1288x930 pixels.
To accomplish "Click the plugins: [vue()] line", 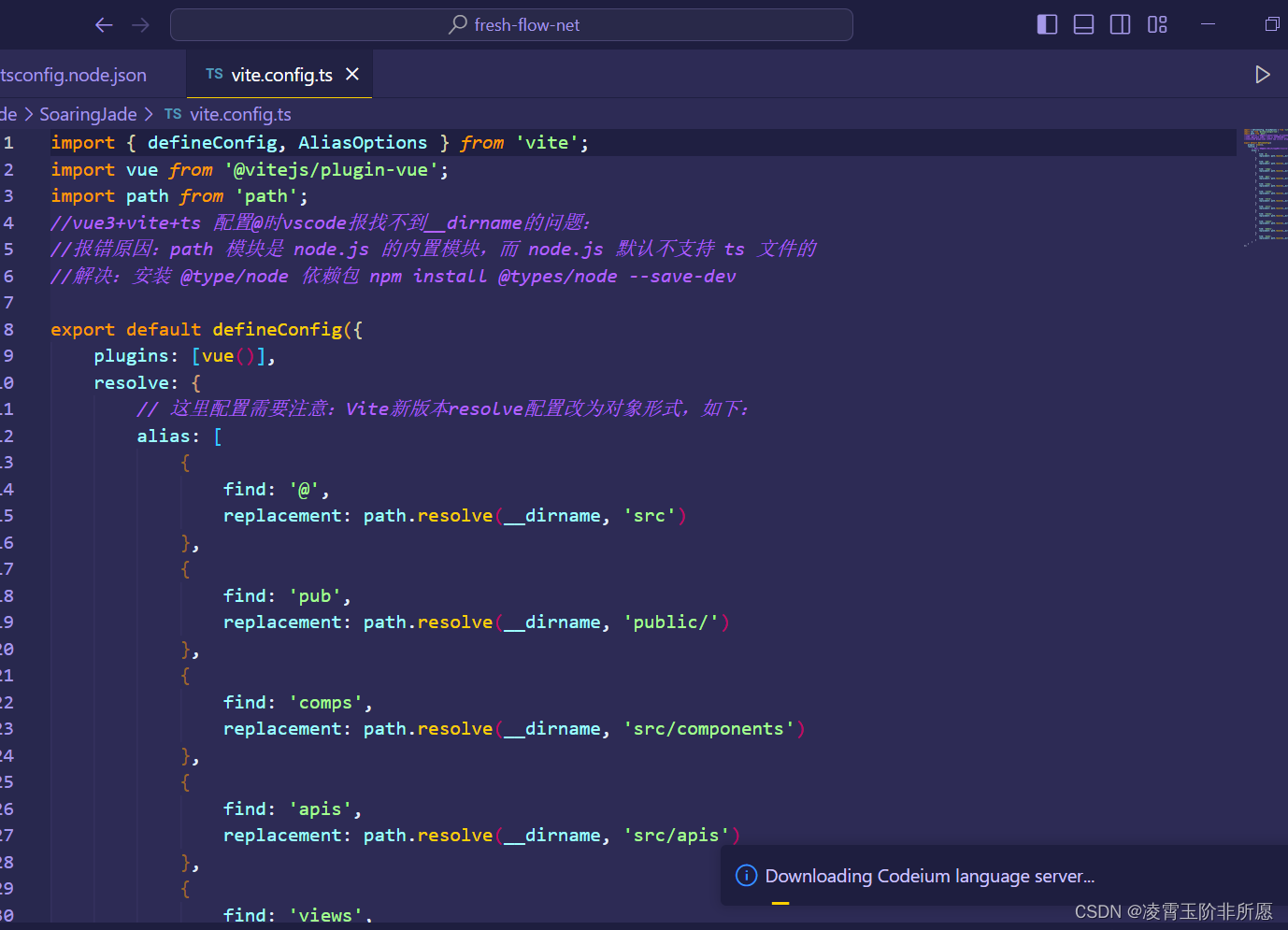I will (x=184, y=356).
